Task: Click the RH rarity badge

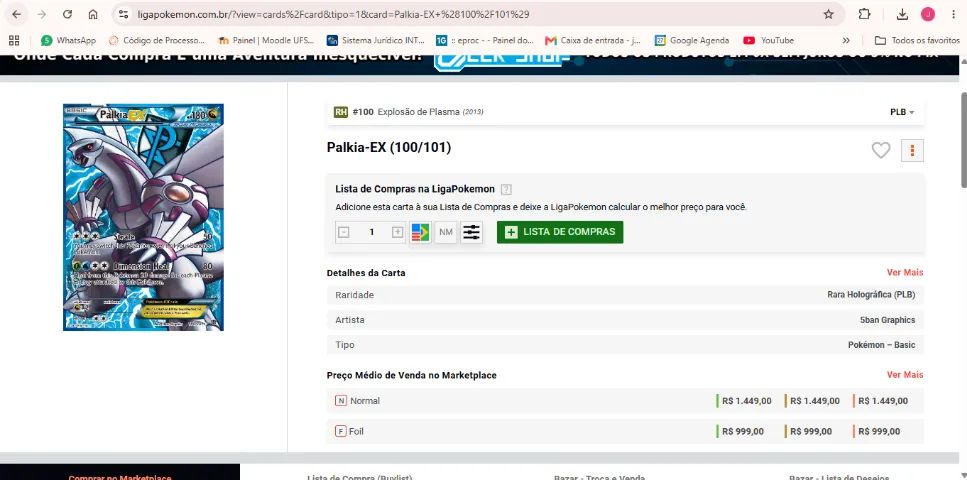Action: tap(340, 112)
